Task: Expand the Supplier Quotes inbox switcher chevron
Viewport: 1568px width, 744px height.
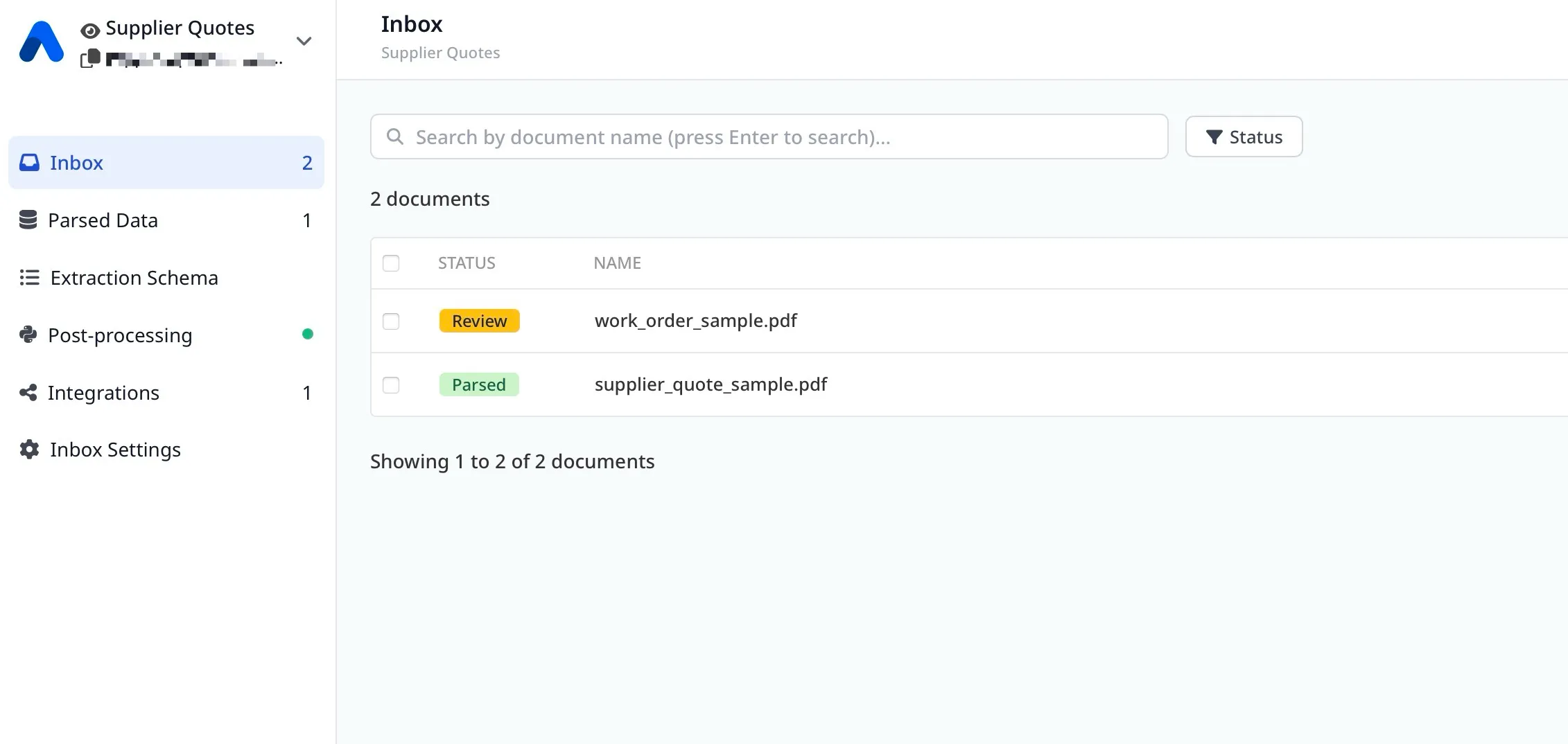Action: click(304, 41)
